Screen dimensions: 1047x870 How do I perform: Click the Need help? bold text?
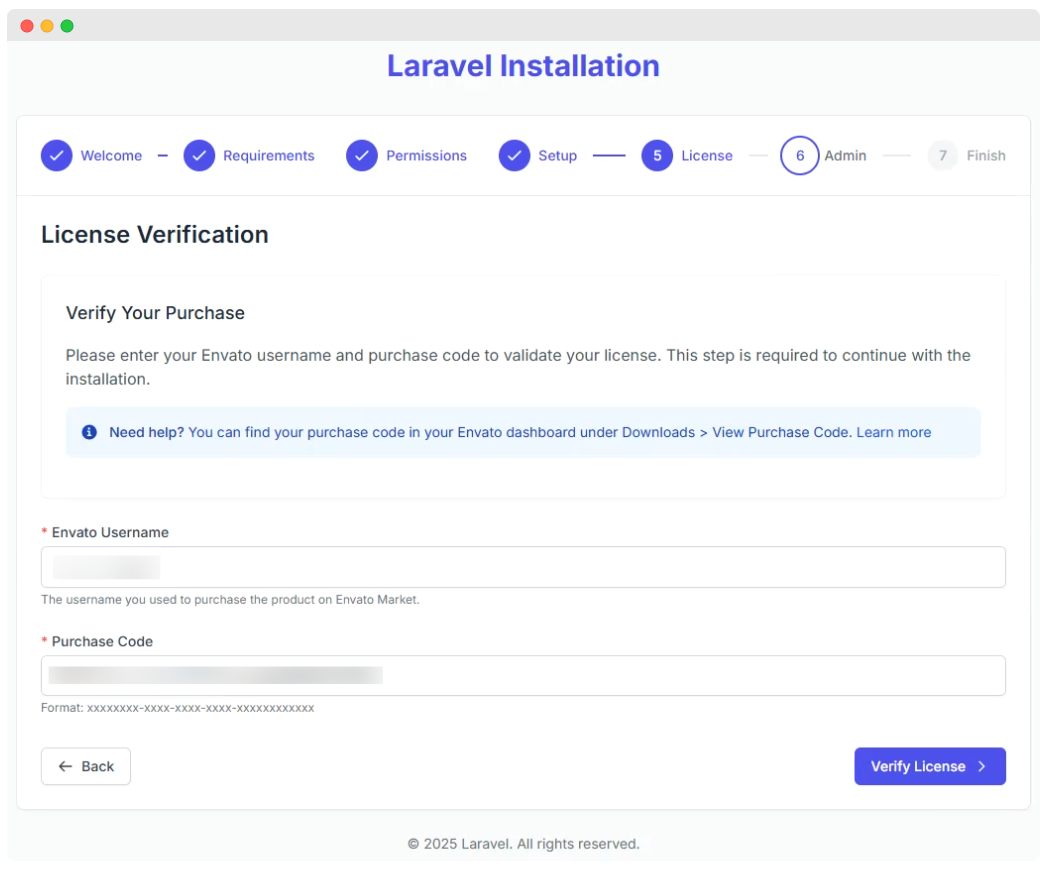point(146,432)
